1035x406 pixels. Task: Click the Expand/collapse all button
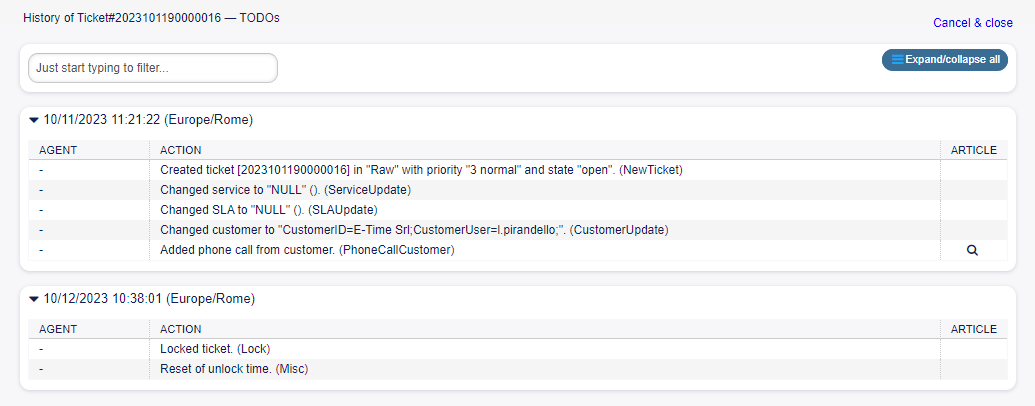pyautogui.click(x=944, y=60)
